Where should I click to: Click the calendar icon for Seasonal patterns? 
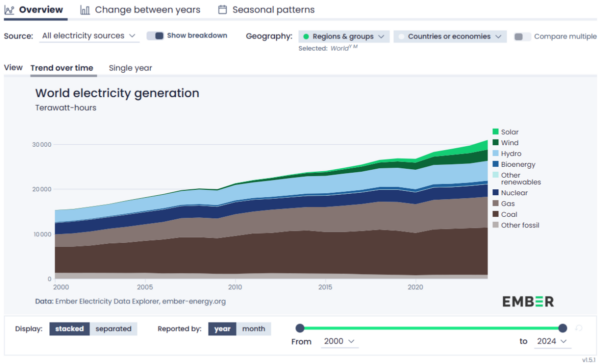(222, 10)
